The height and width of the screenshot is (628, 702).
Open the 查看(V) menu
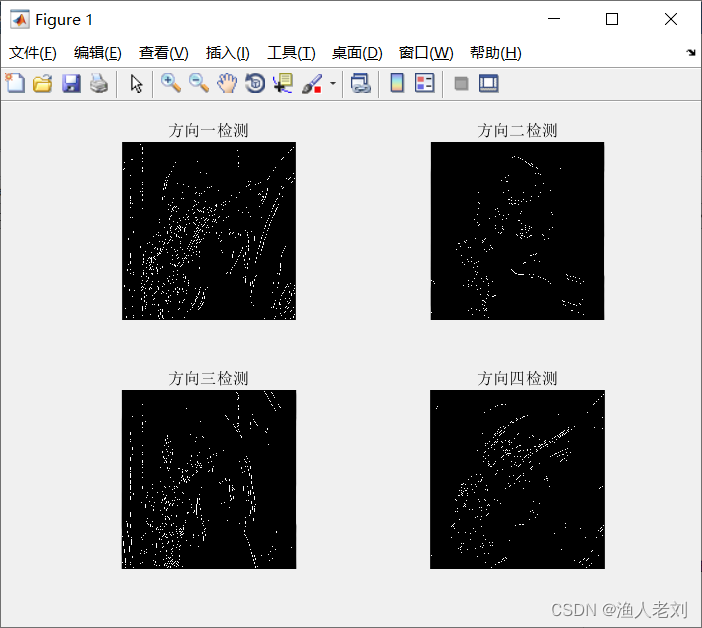163,53
